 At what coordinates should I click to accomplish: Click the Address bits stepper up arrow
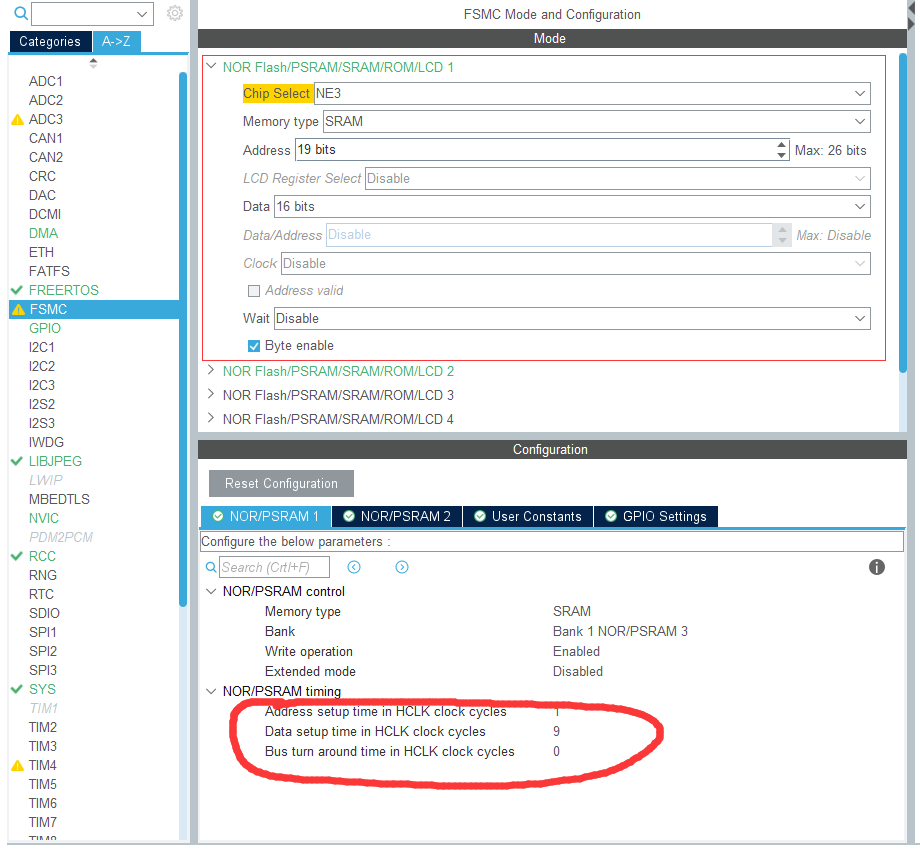pos(781,145)
